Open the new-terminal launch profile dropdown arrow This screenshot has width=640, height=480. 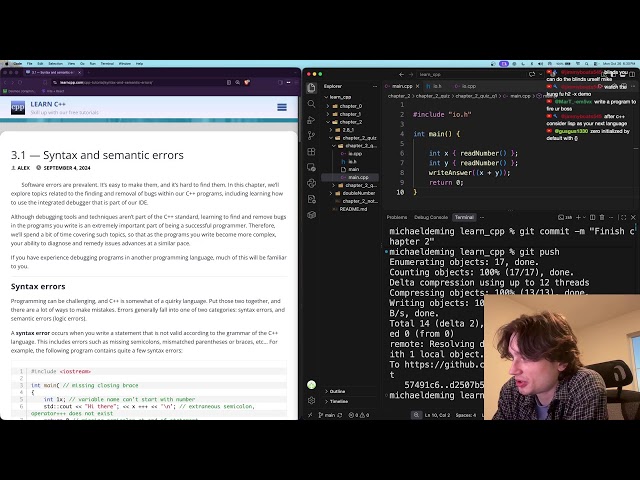click(584, 217)
